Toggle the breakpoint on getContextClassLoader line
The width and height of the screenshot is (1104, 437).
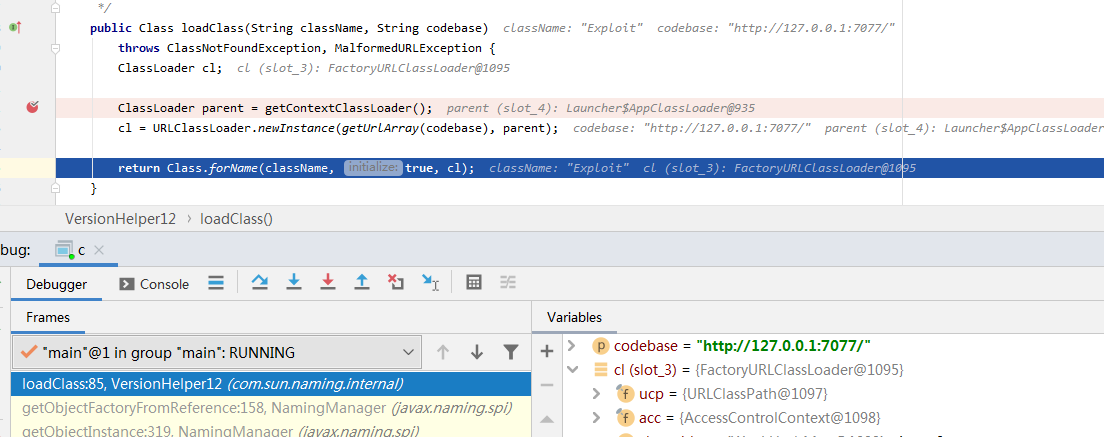pyautogui.click(x=32, y=108)
